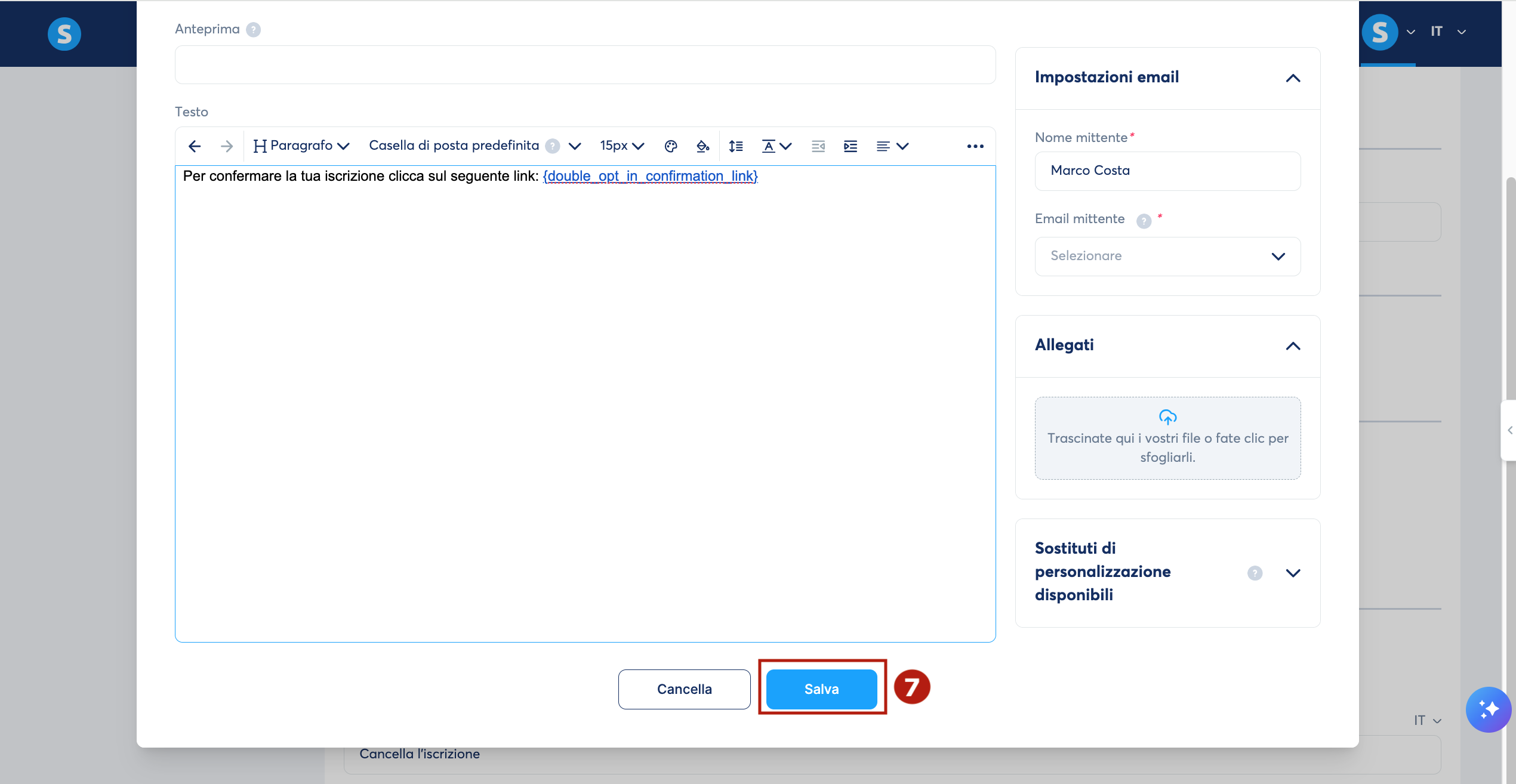This screenshot has width=1516, height=784.
Task: Click the help icon next to Anteprima
Action: [253, 30]
